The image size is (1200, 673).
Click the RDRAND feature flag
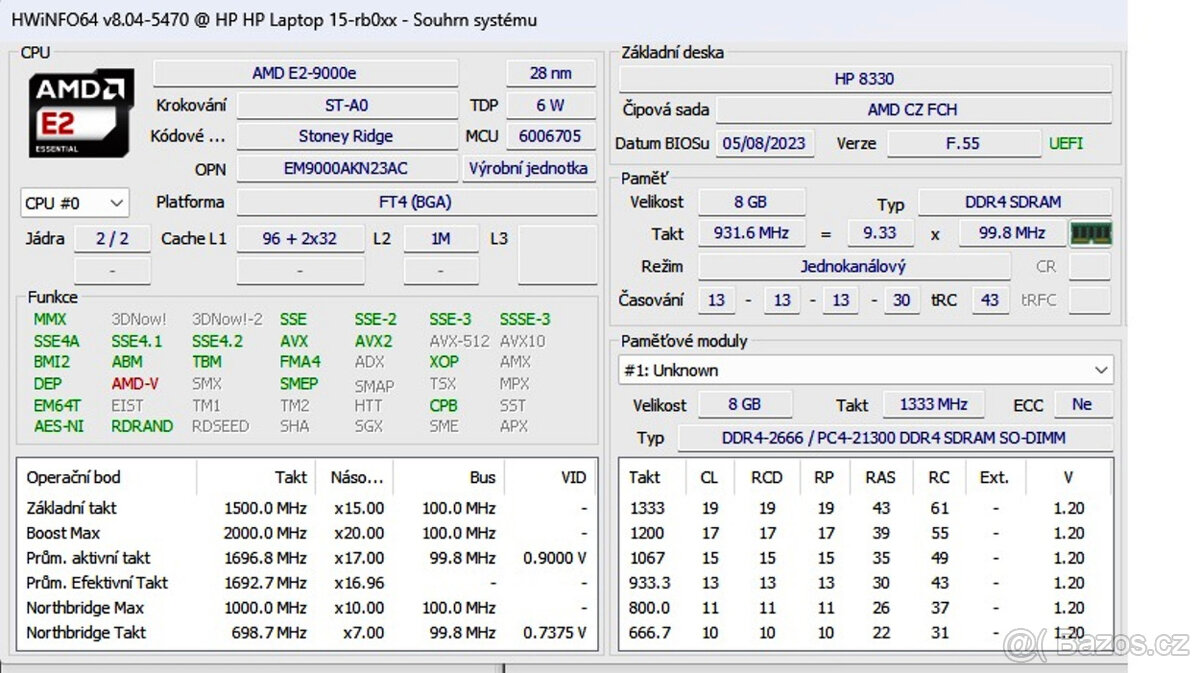[140, 426]
